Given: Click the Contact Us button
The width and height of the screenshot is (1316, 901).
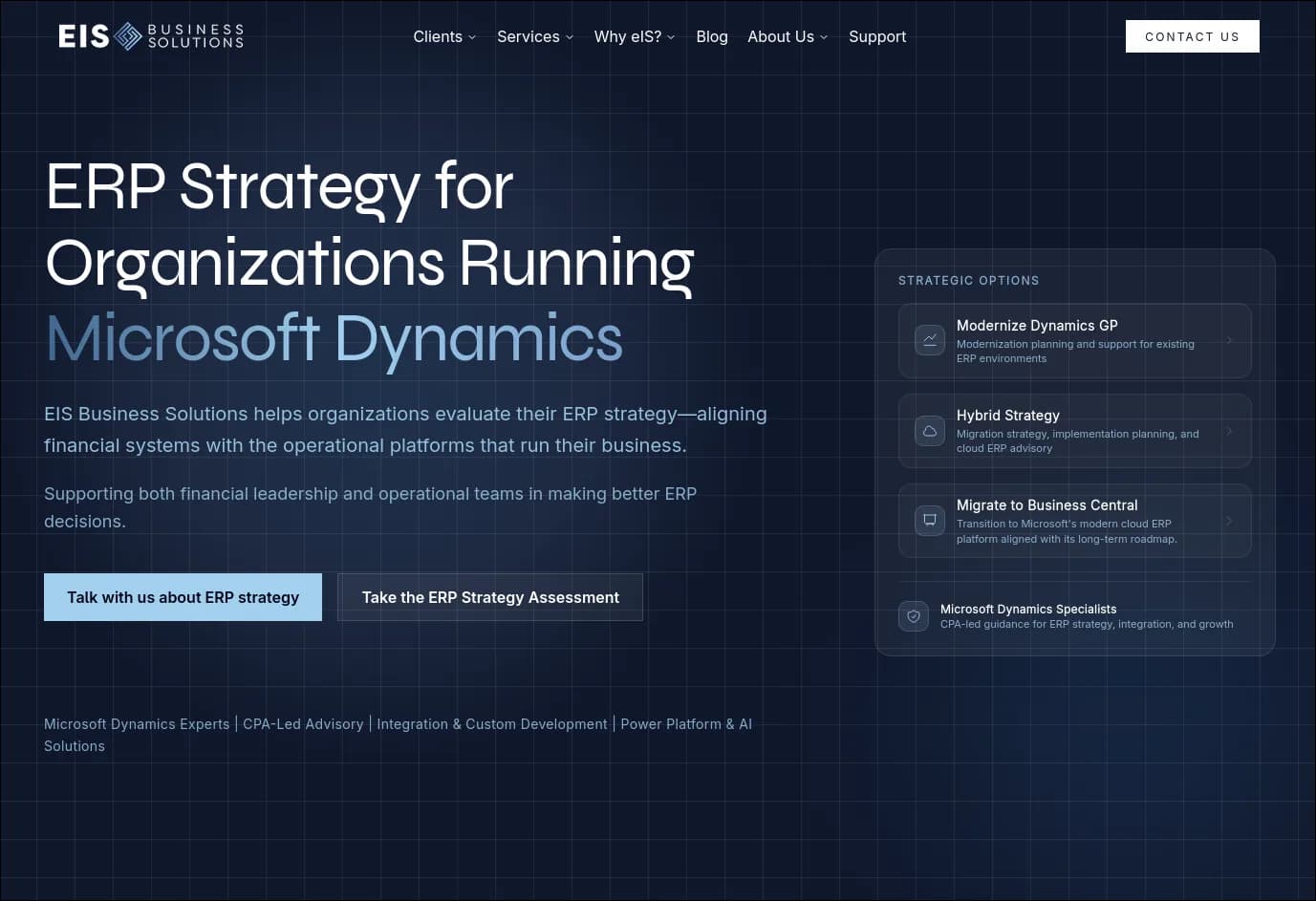Looking at the screenshot, I should [1193, 36].
